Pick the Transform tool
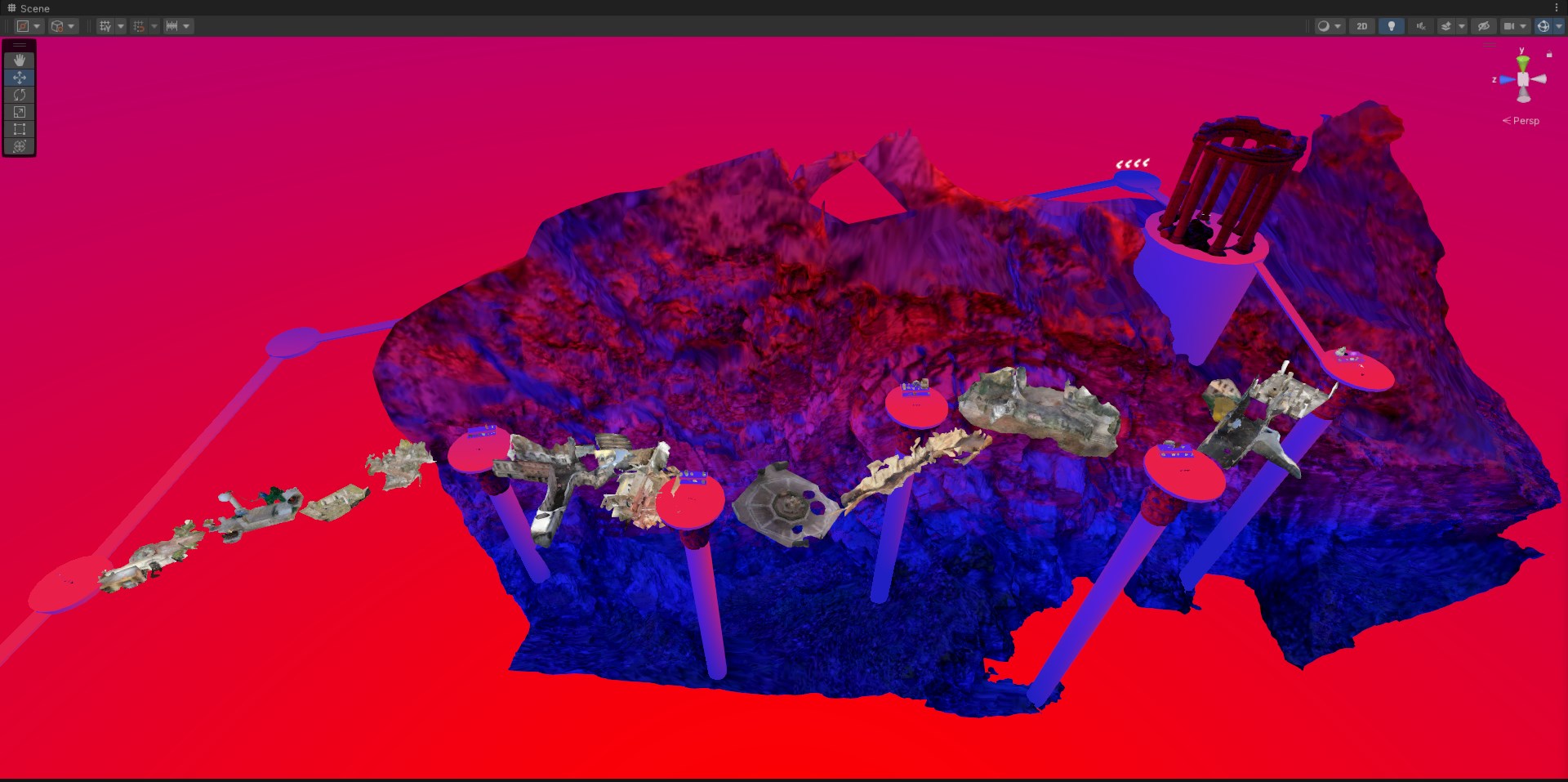The height and width of the screenshot is (782, 1568). (20, 146)
